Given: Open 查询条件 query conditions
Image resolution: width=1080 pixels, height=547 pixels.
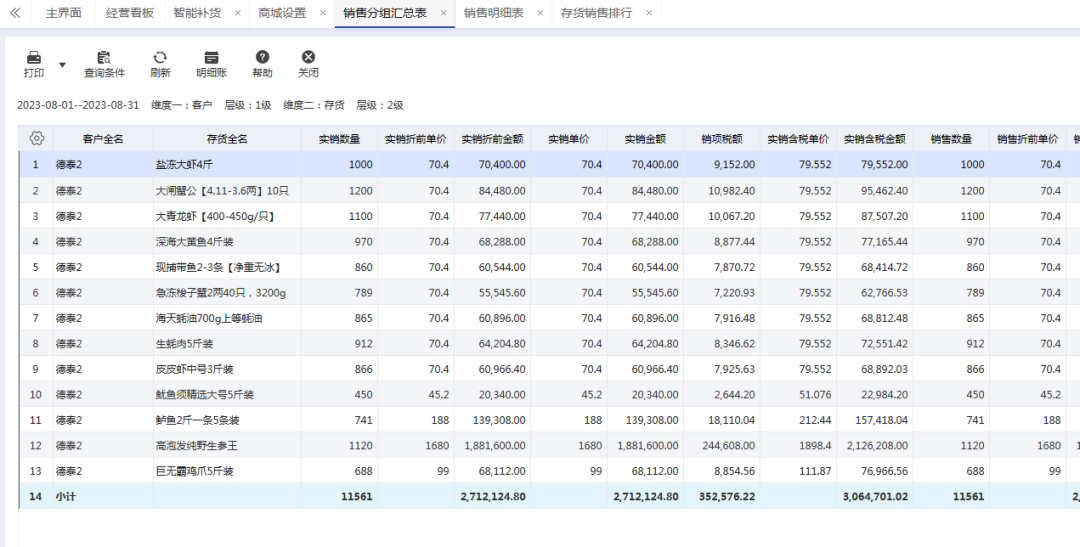Looking at the screenshot, I should click(105, 65).
